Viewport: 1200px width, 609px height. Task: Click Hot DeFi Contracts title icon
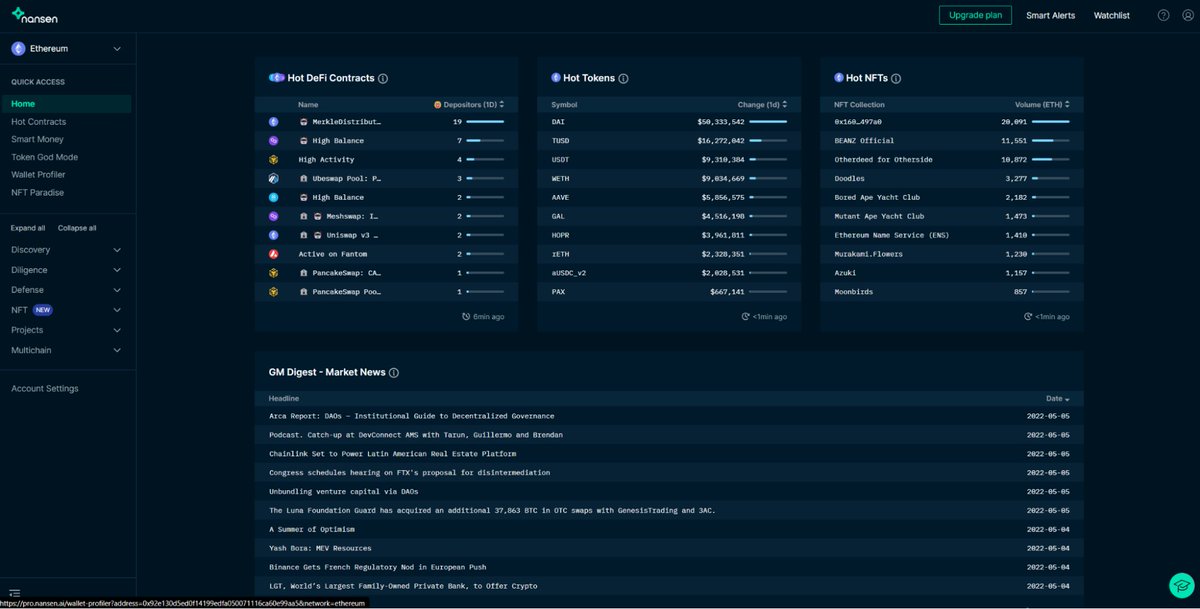pos(277,78)
